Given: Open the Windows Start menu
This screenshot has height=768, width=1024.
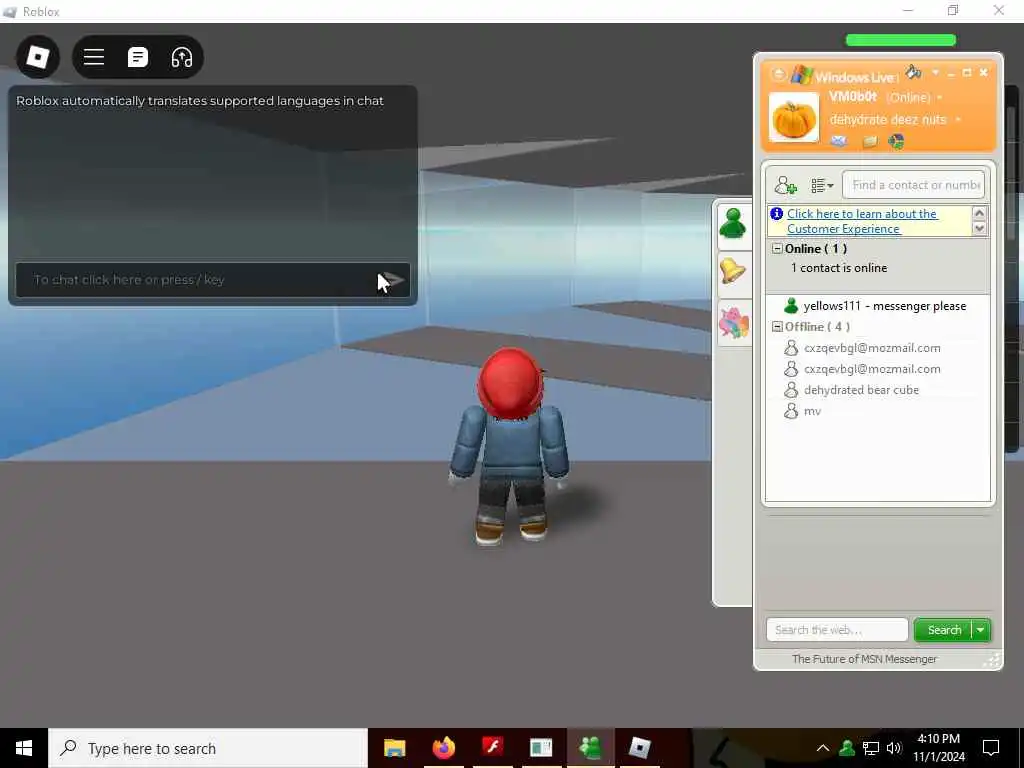Looking at the screenshot, I should 24,748.
